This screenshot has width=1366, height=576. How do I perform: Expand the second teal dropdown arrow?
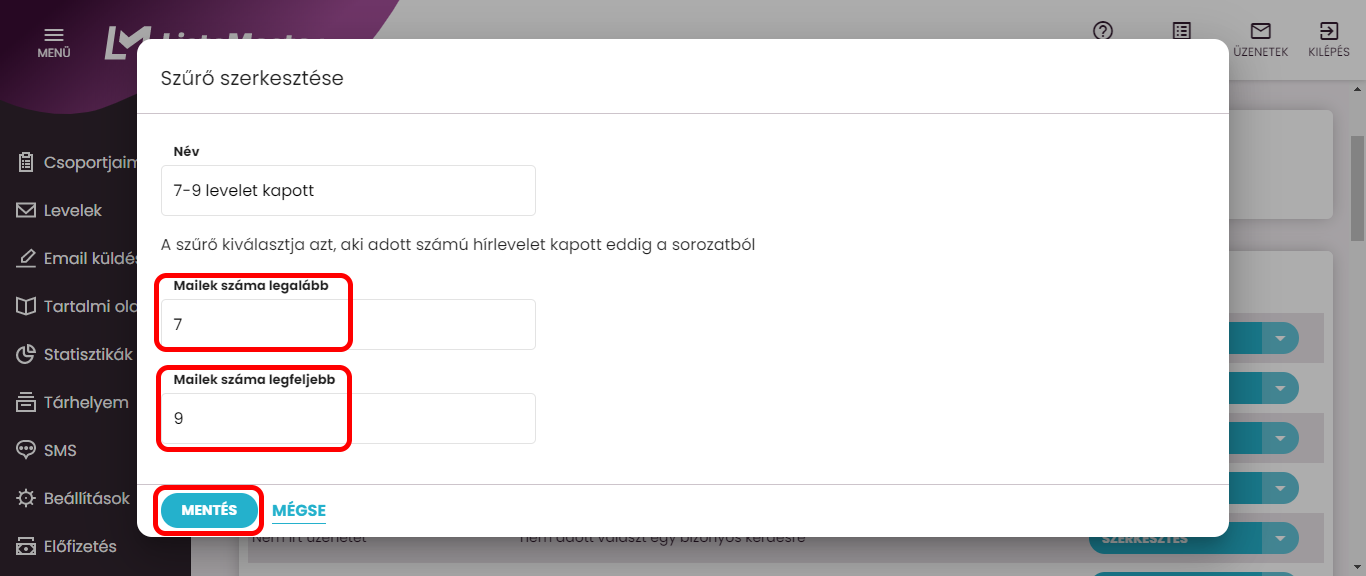tap(1279, 388)
